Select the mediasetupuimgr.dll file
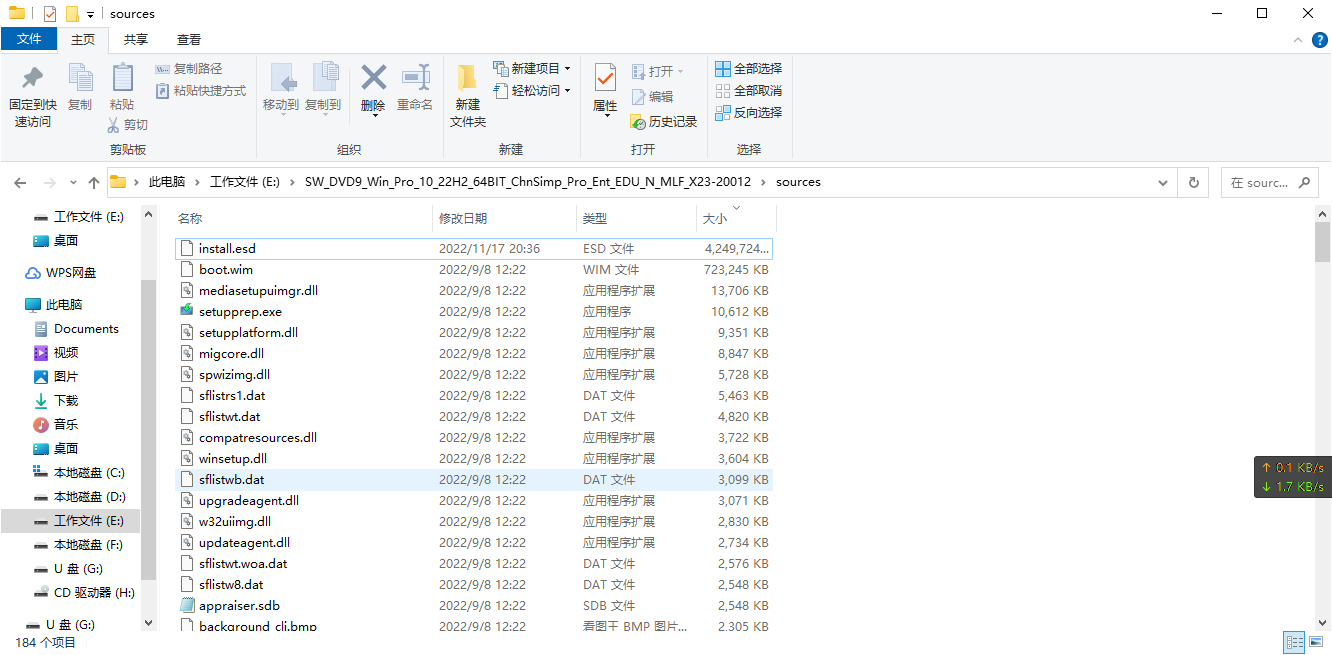Viewport: 1332px width, 655px height. [x=473, y=290]
